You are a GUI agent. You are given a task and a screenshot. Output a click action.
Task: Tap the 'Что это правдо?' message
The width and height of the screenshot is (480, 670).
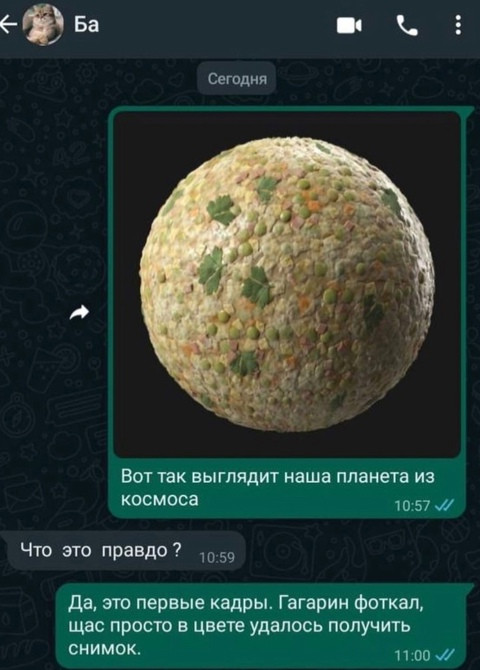tap(127, 551)
